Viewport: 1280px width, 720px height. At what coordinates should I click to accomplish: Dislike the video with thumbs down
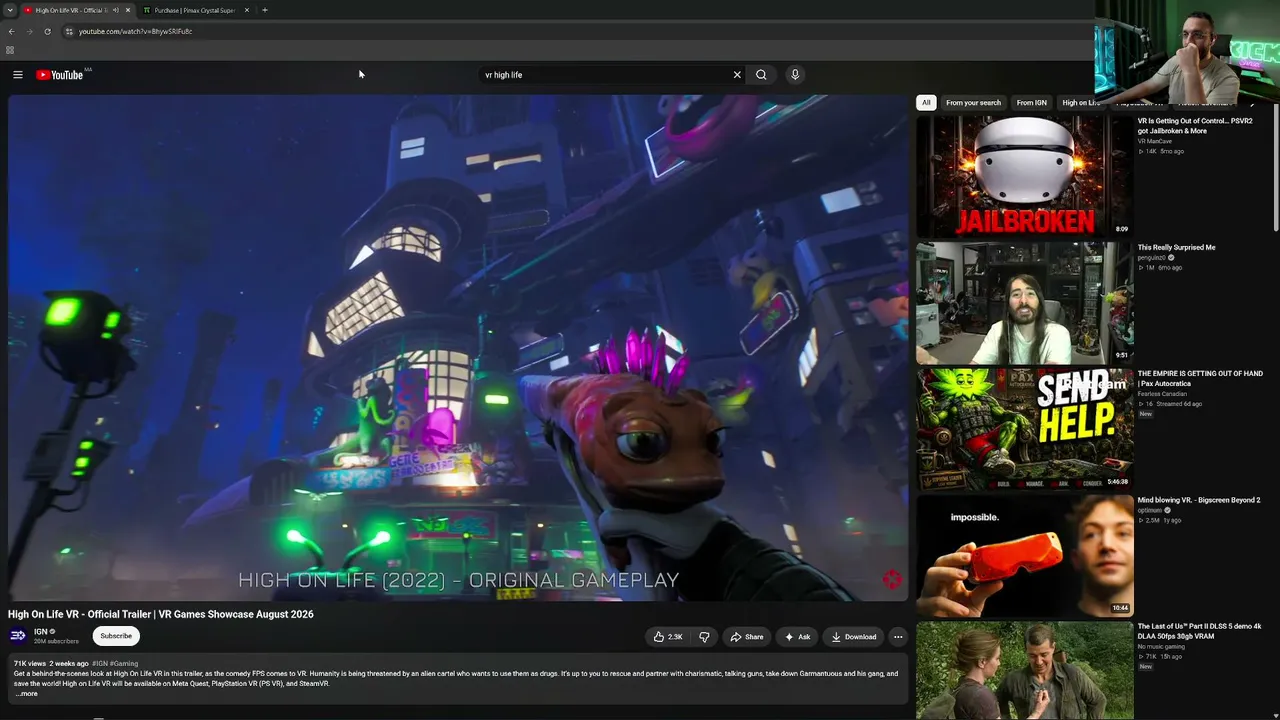704,637
